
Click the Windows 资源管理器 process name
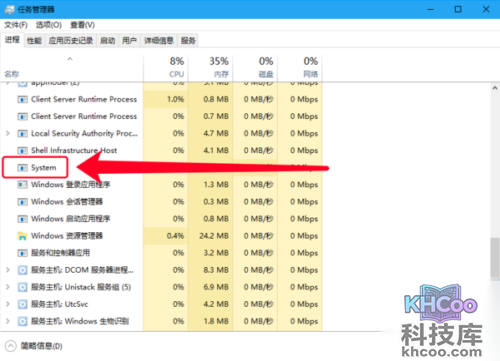[67, 236]
